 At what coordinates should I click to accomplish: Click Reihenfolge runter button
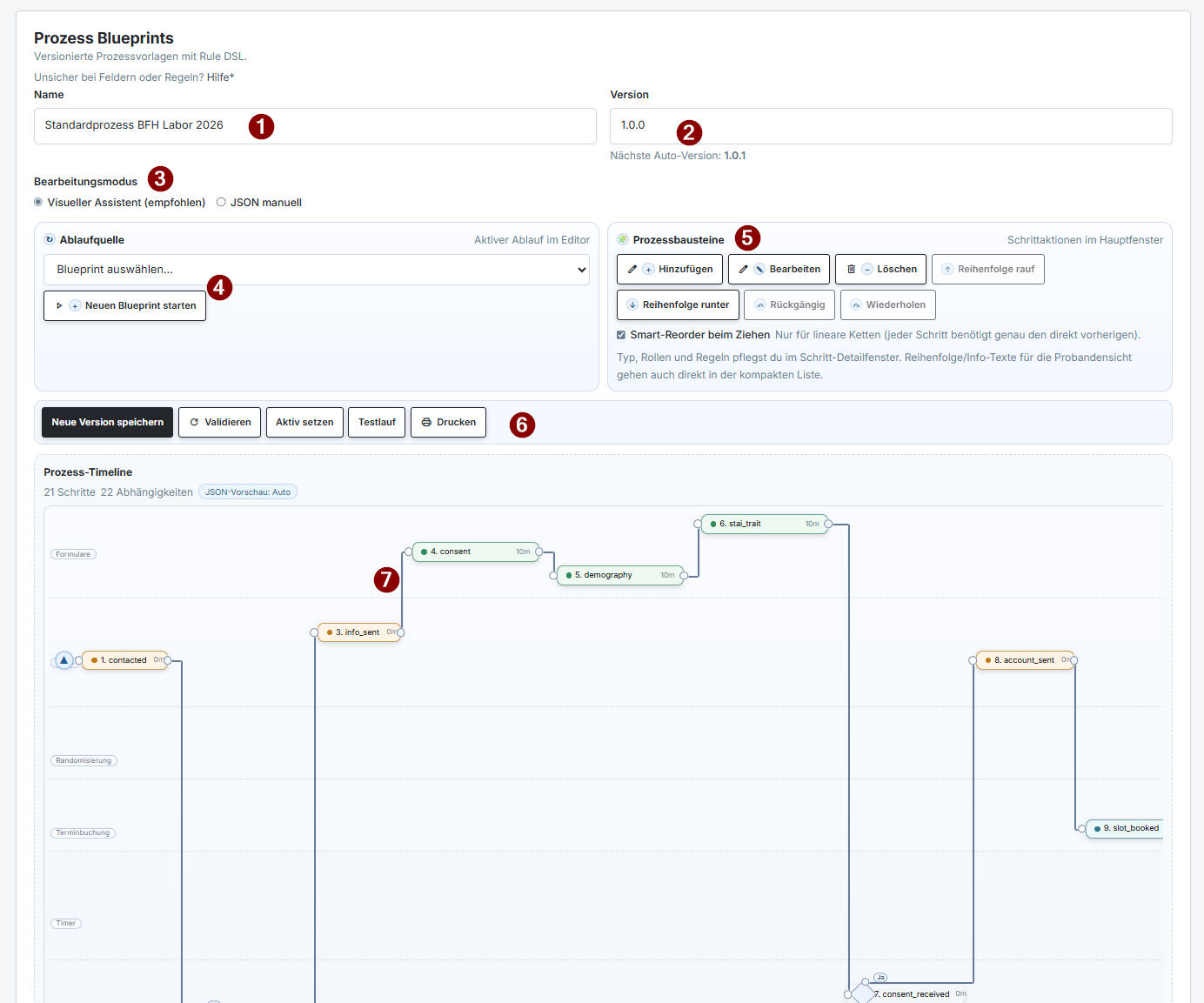point(679,304)
